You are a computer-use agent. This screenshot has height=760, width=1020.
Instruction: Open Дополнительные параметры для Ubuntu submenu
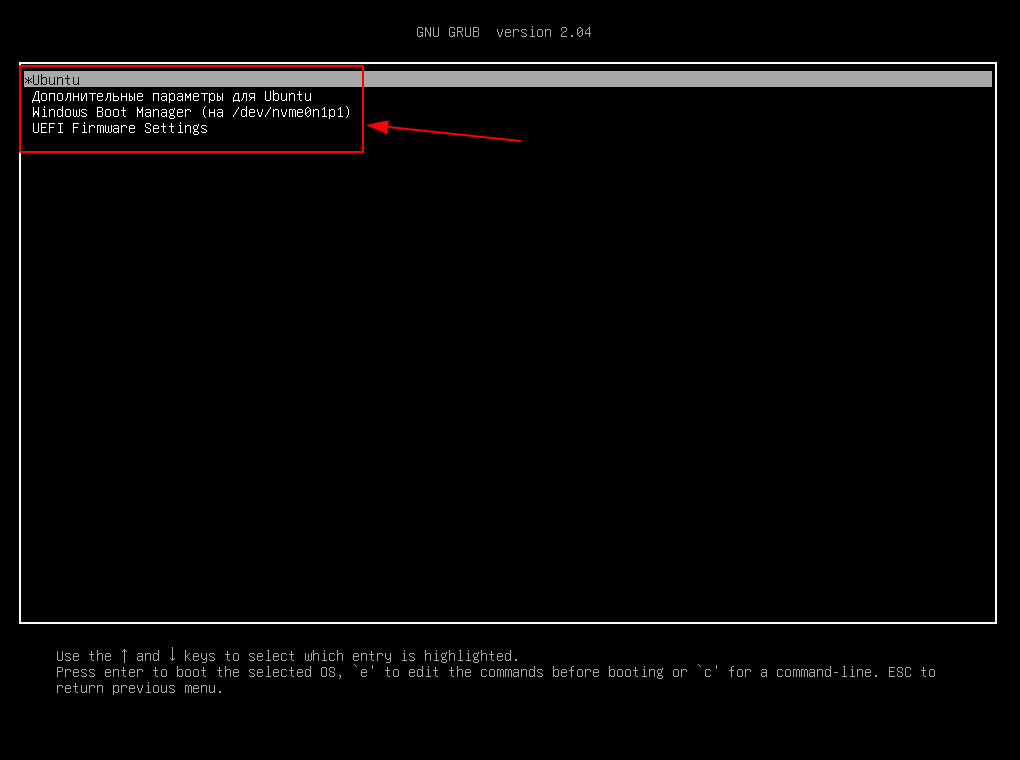[x=172, y=96]
